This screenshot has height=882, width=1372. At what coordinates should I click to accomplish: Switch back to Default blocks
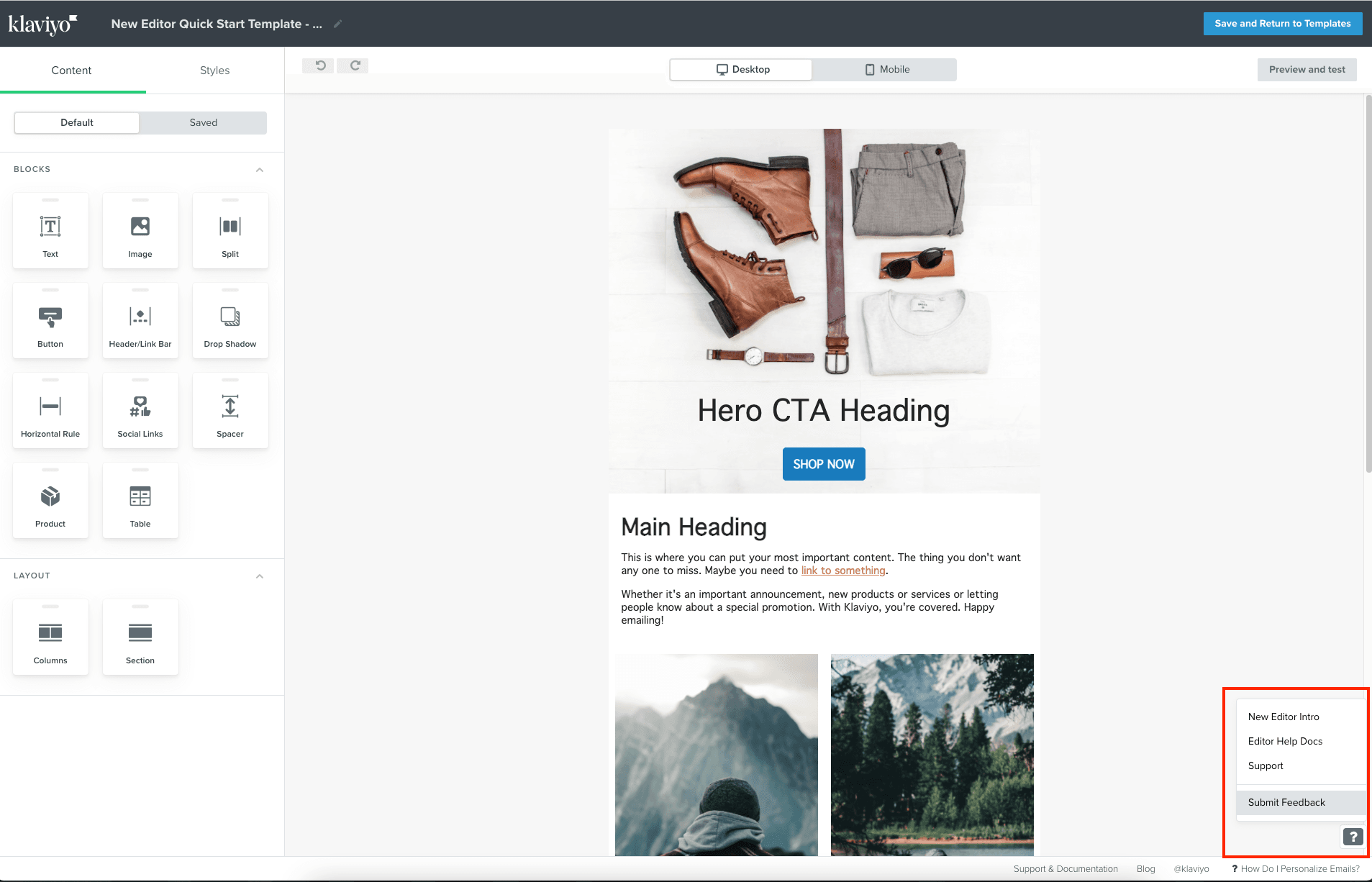[x=76, y=122]
